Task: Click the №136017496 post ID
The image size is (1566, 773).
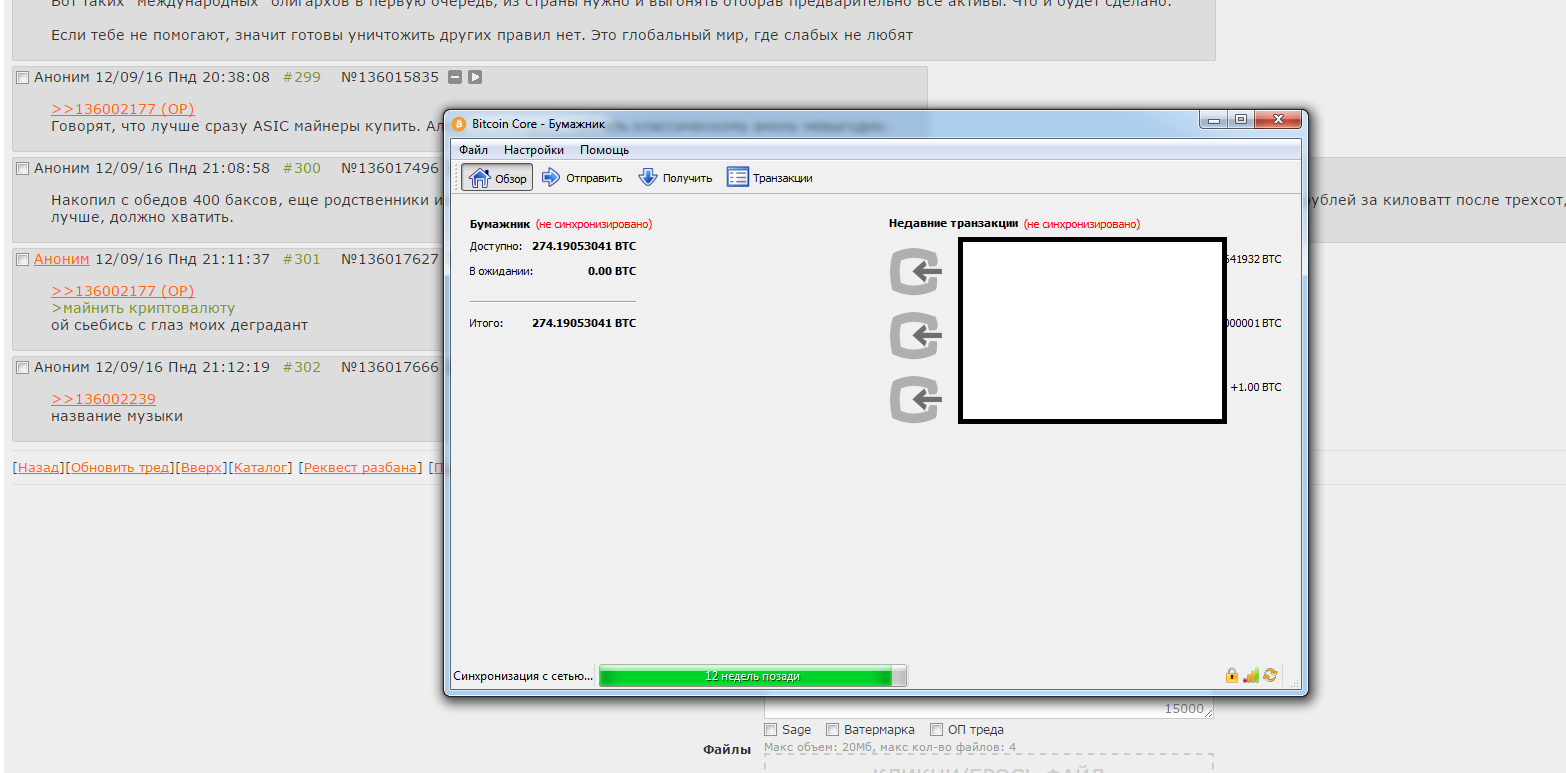Action: (x=390, y=168)
